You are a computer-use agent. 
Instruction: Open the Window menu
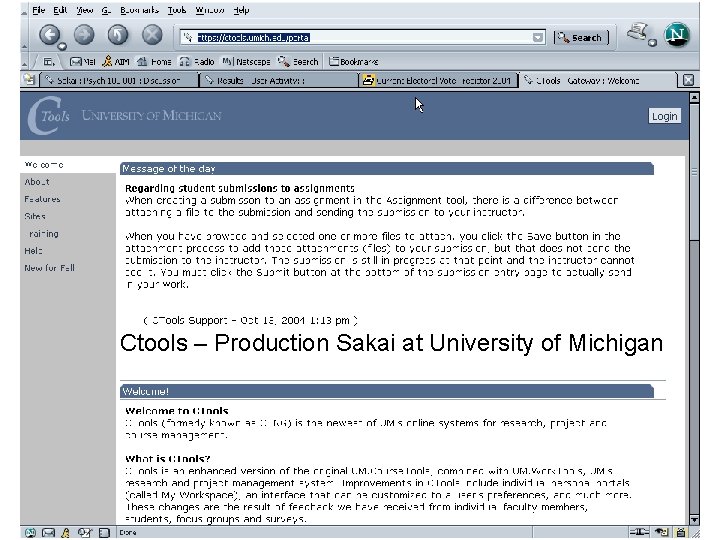pyautogui.click(x=210, y=10)
